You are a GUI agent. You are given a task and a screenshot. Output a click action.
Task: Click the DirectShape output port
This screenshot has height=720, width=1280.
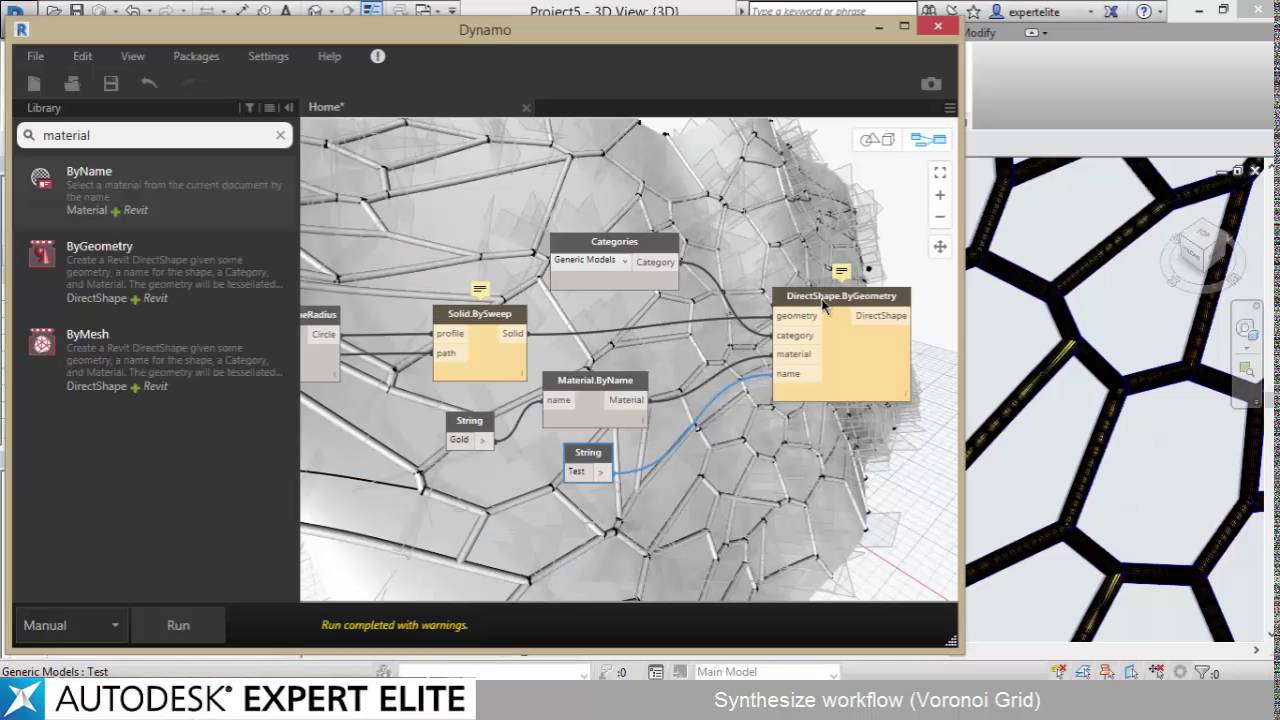[881, 316]
